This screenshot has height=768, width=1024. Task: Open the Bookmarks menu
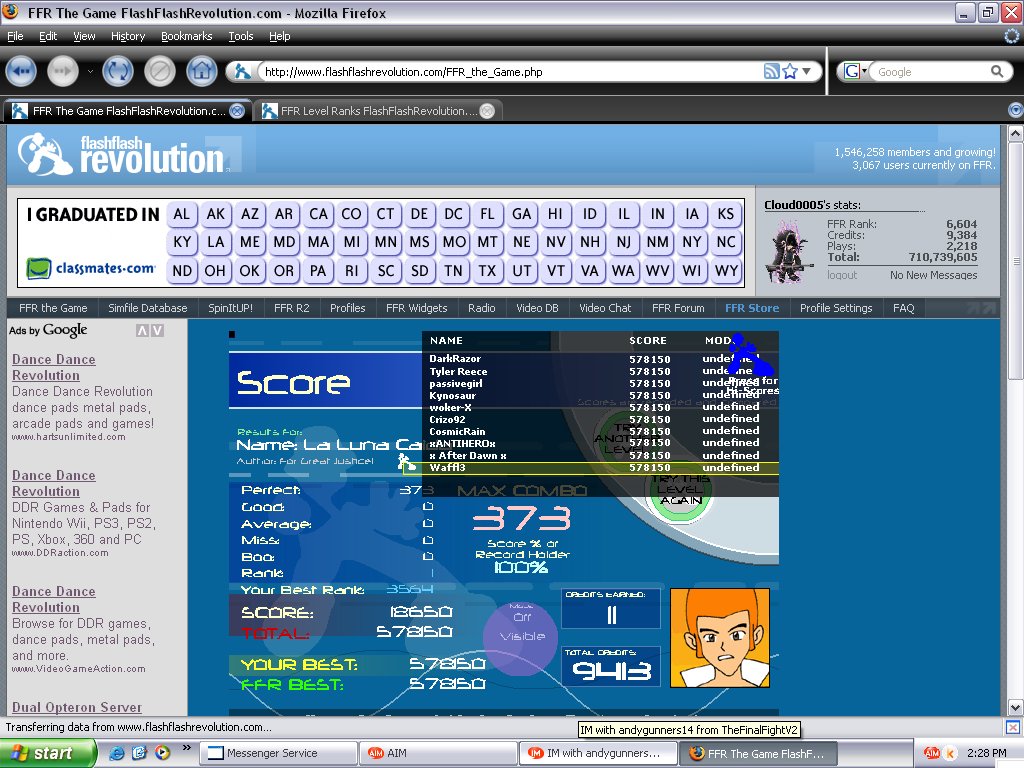pos(186,36)
